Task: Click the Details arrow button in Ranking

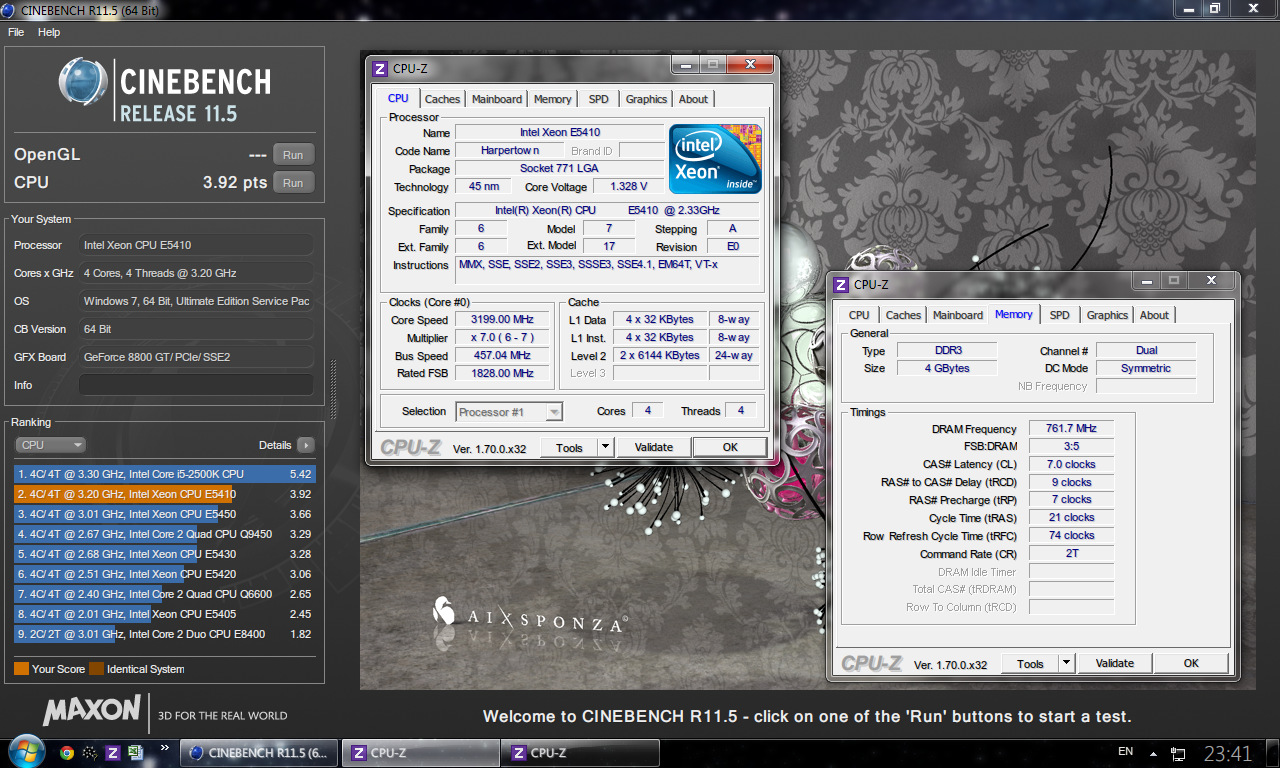Action: coord(305,445)
